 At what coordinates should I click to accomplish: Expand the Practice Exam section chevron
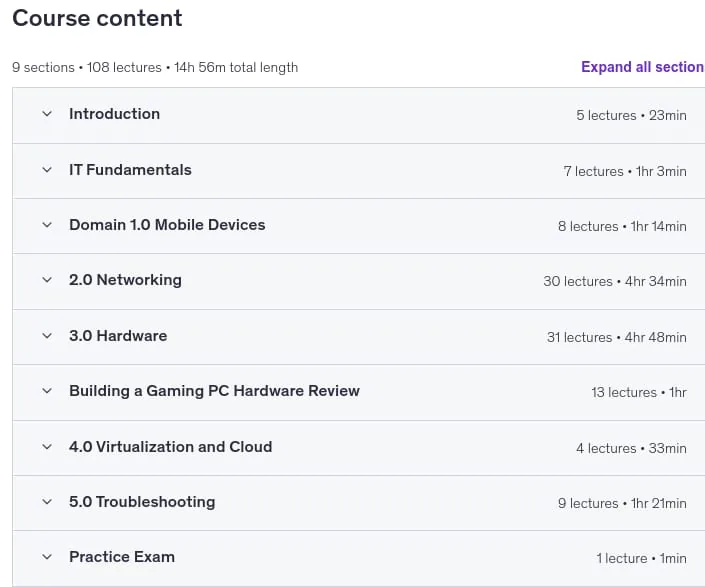[x=47, y=557]
